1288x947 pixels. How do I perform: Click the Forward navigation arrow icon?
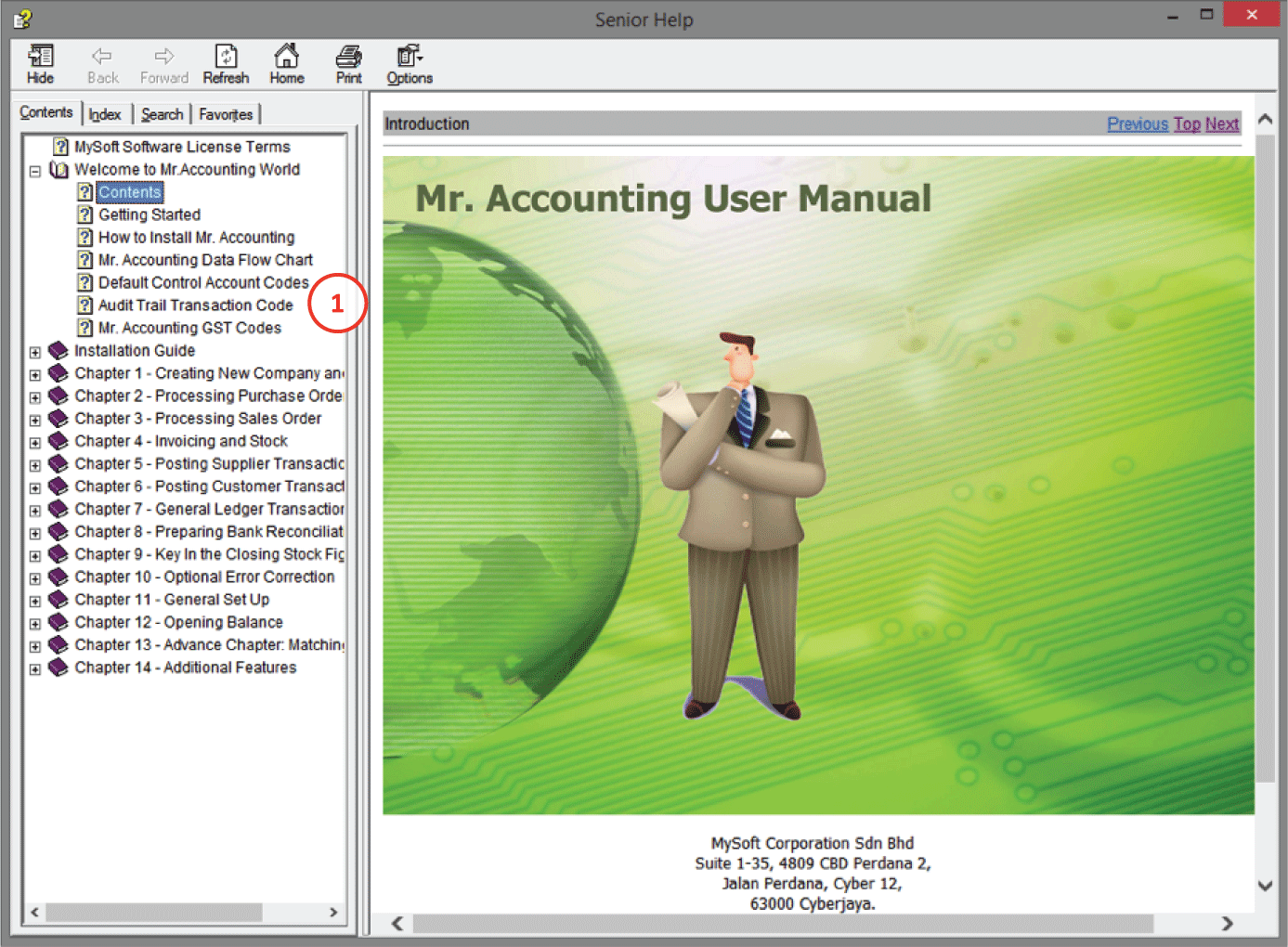pos(163,57)
